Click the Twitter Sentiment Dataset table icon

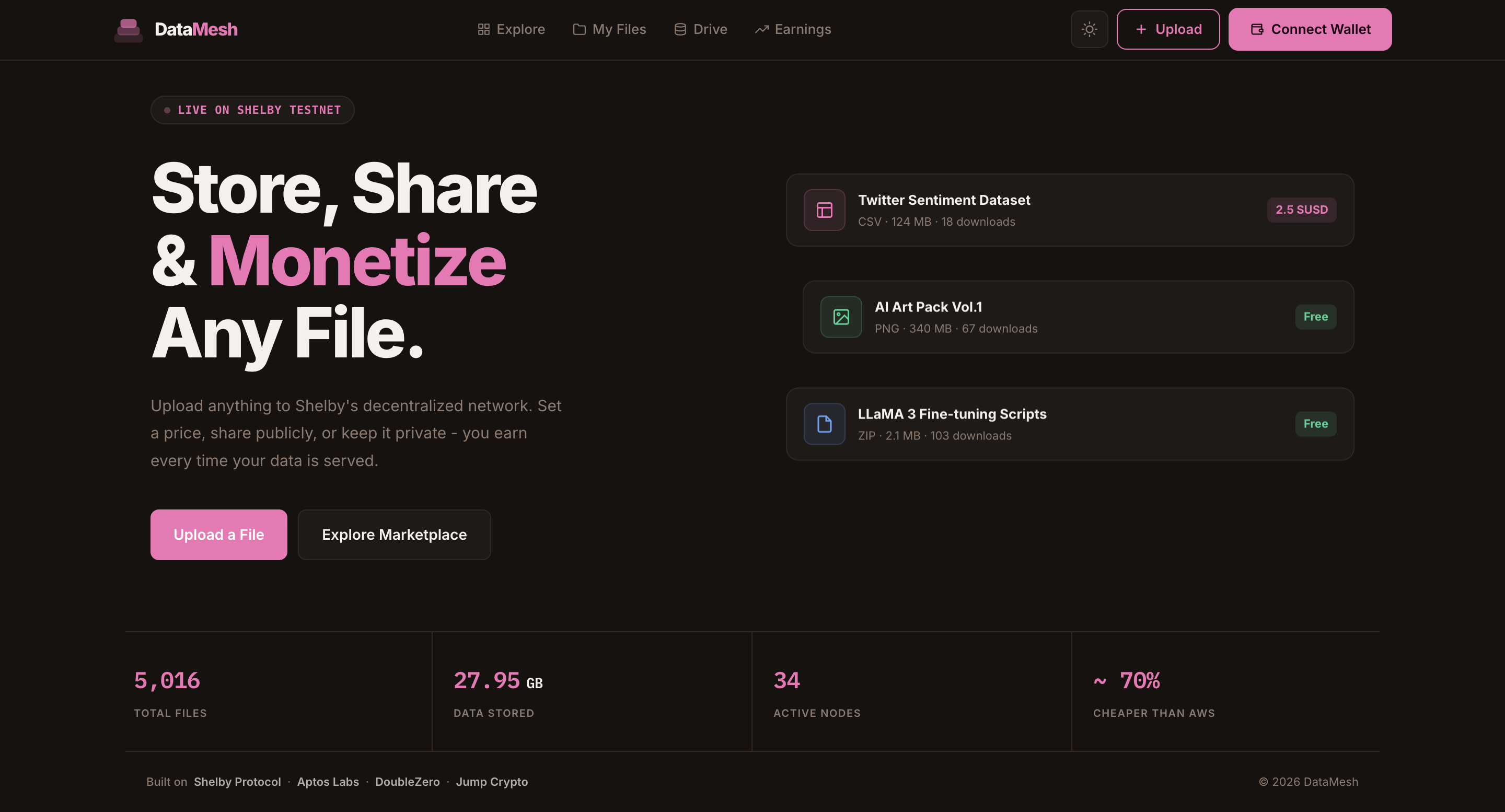click(824, 210)
